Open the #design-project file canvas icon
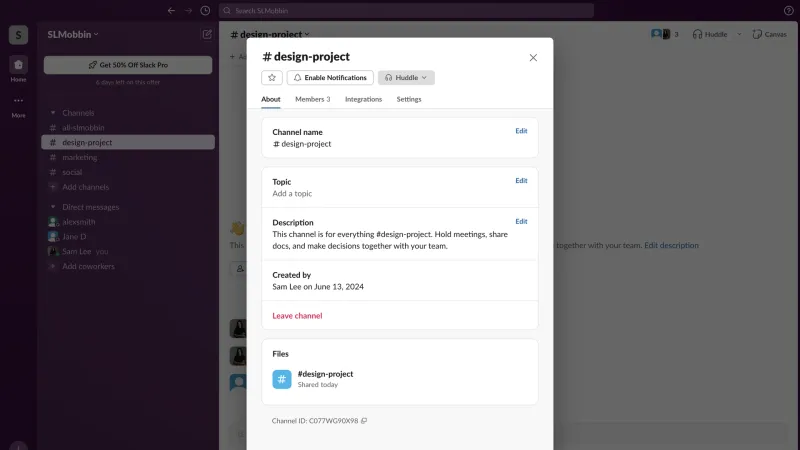This screenshot has width=800, height=450. (x=282, y=379)
